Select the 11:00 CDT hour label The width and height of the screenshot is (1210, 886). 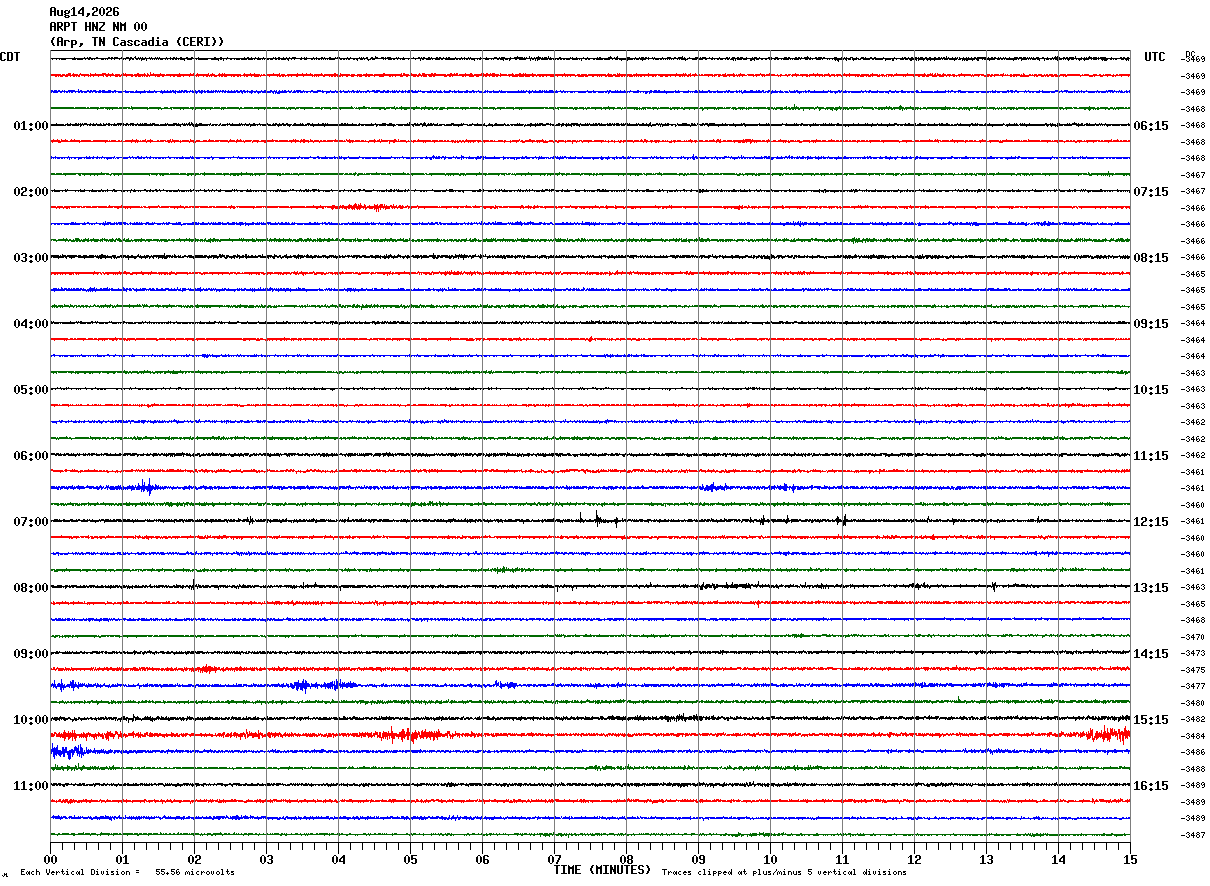(x=30, y=786)
